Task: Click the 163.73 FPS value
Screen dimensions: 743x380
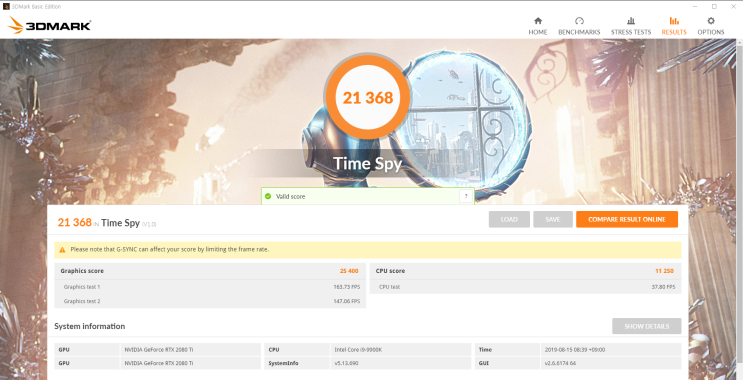Action: click(346, 287)
